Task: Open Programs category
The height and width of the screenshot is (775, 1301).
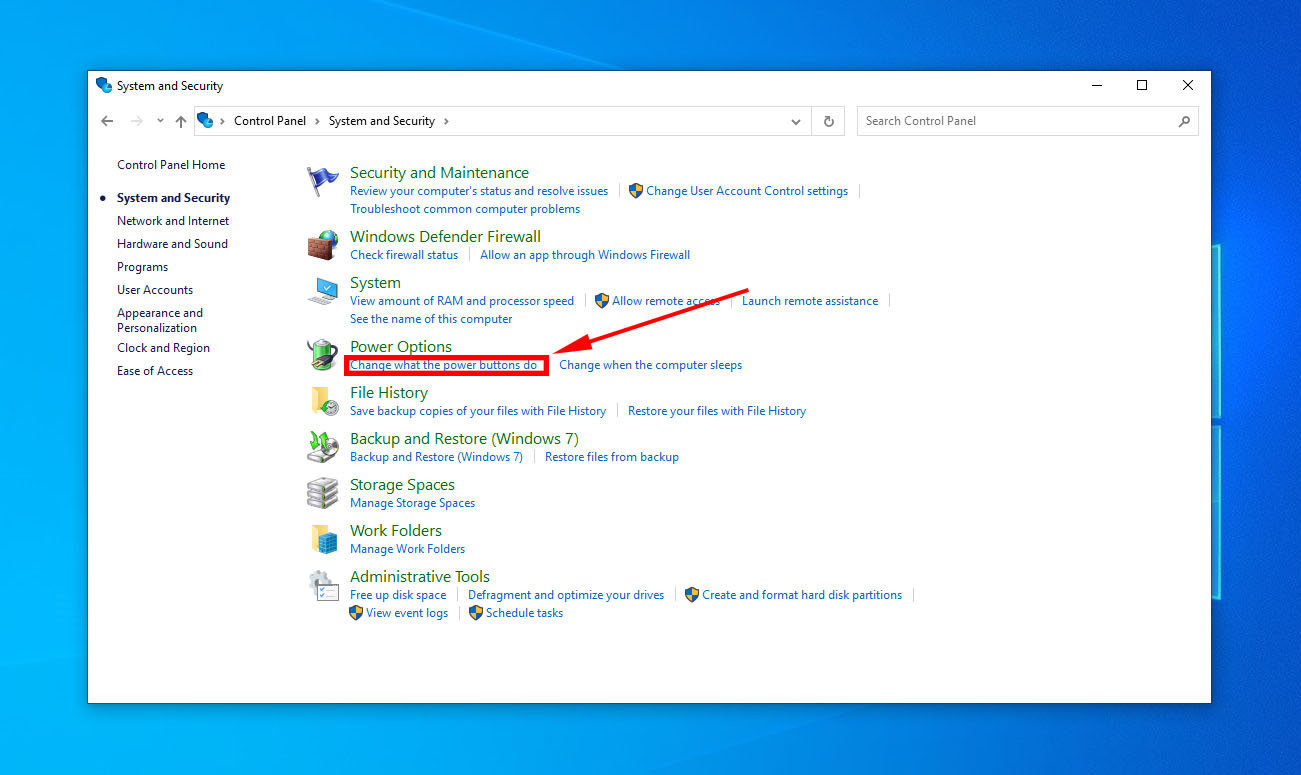Action: (142, 267)
